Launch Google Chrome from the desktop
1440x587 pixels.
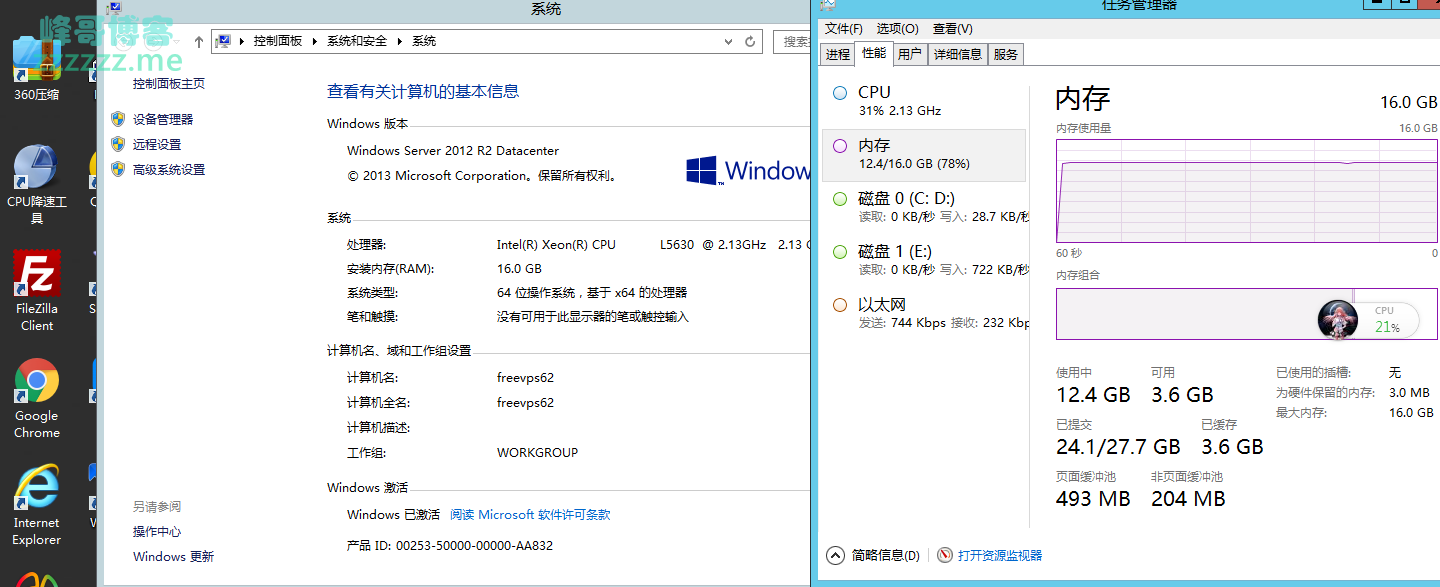[x=37, y=399]
